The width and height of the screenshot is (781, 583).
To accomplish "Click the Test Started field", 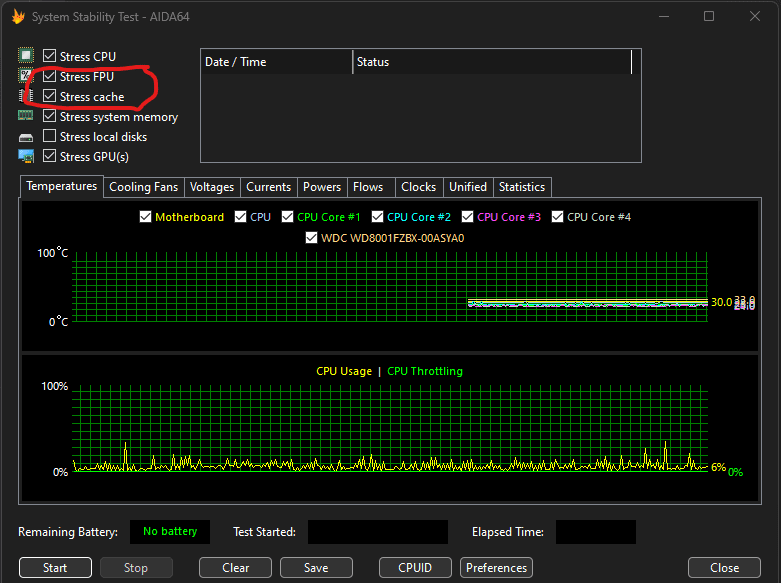I will (x=378, y=532).
